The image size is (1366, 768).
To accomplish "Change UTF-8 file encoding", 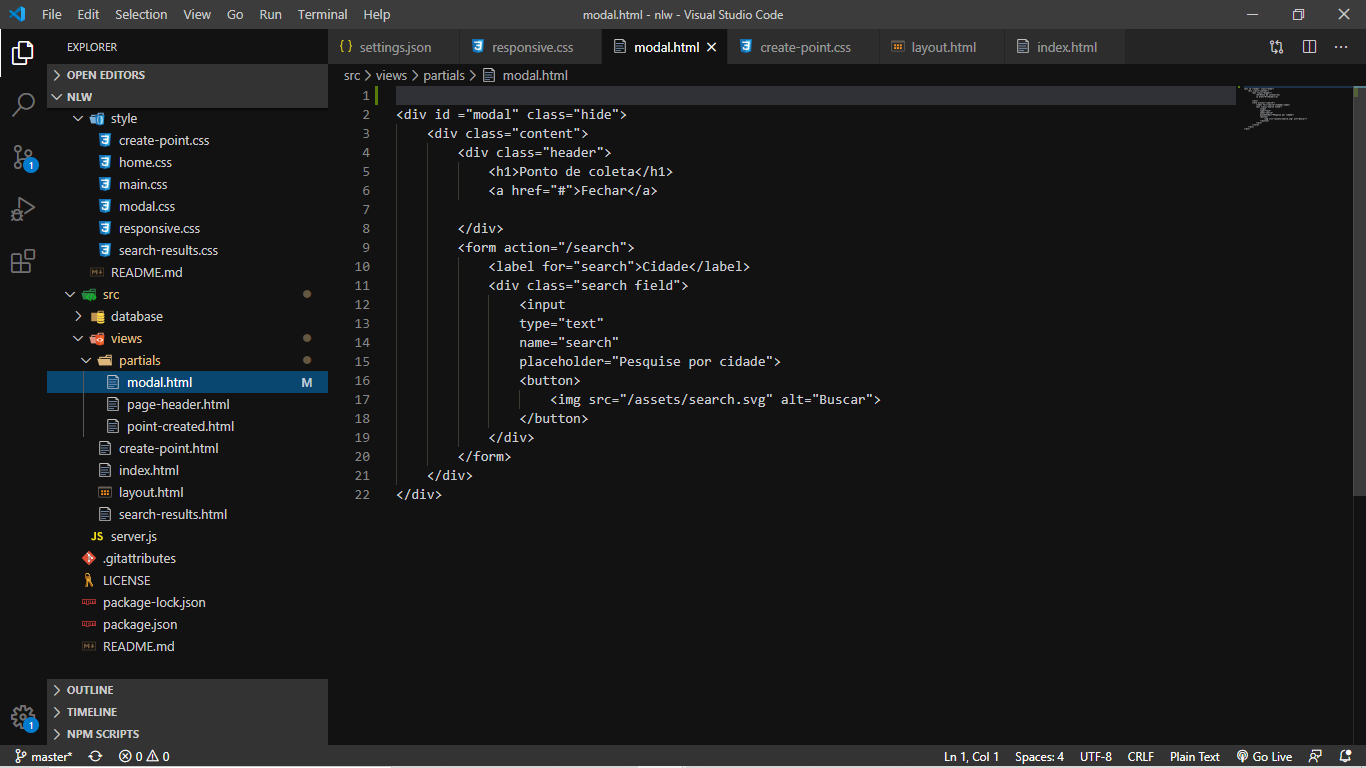I will [x=1096, y=757].
